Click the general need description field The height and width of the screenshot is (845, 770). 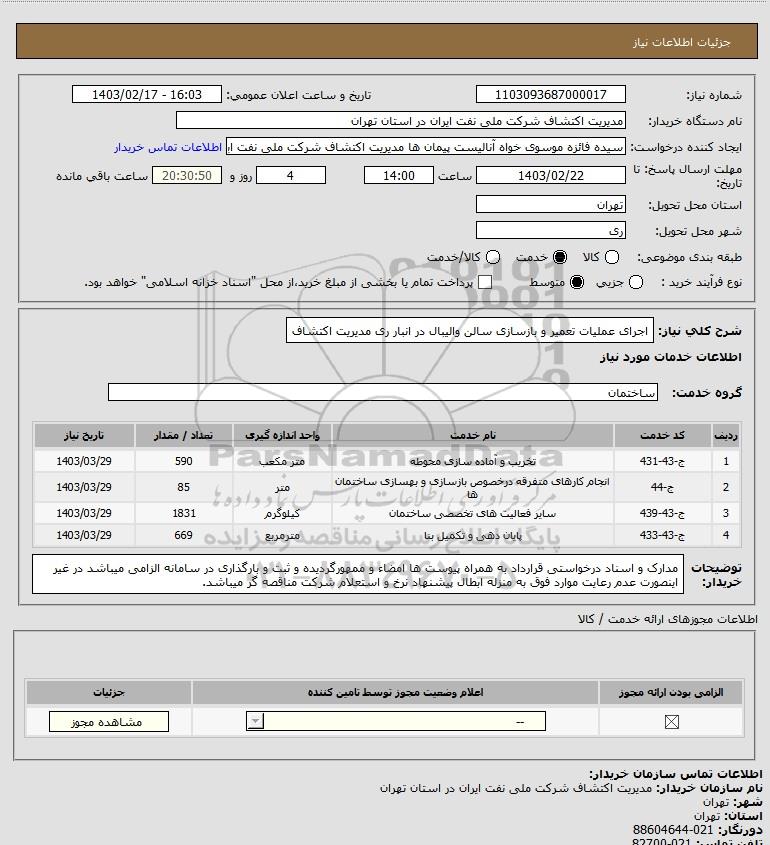pyautogui.click(x=469, y=330)
